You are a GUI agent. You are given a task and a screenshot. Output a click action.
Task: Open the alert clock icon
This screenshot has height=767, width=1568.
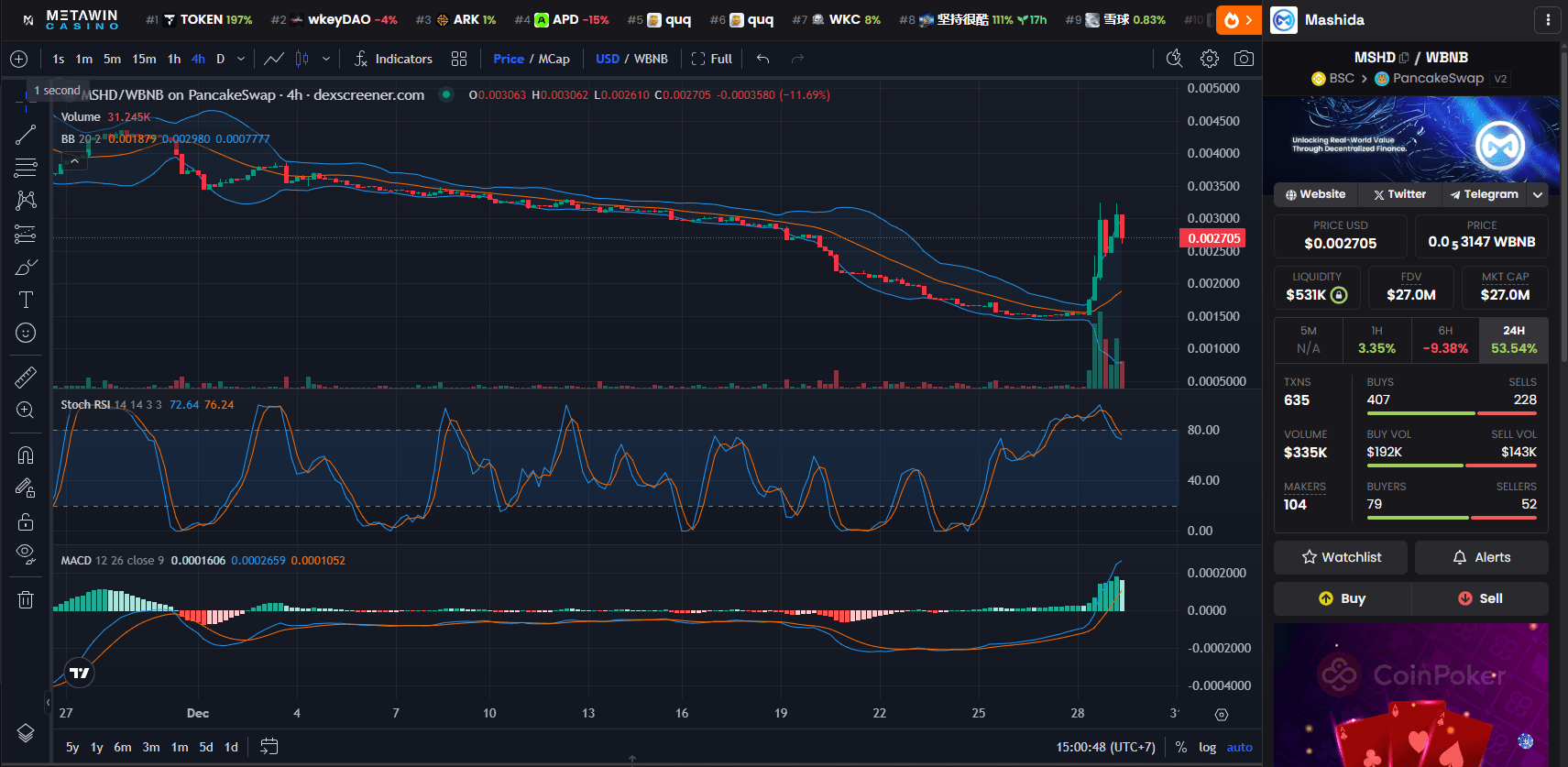1174,59
